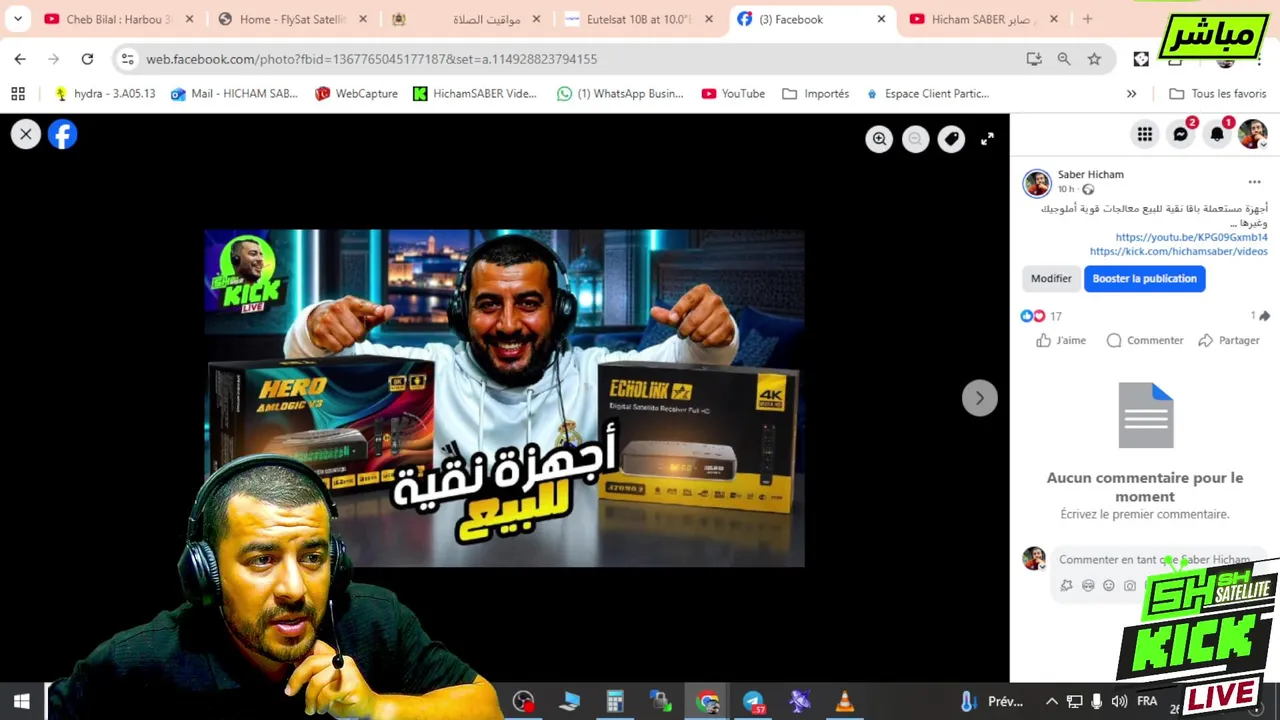The width and height of the screenshot is (1280, 720).
Task: Click the Commenter button
Action: click(1145, 340)
